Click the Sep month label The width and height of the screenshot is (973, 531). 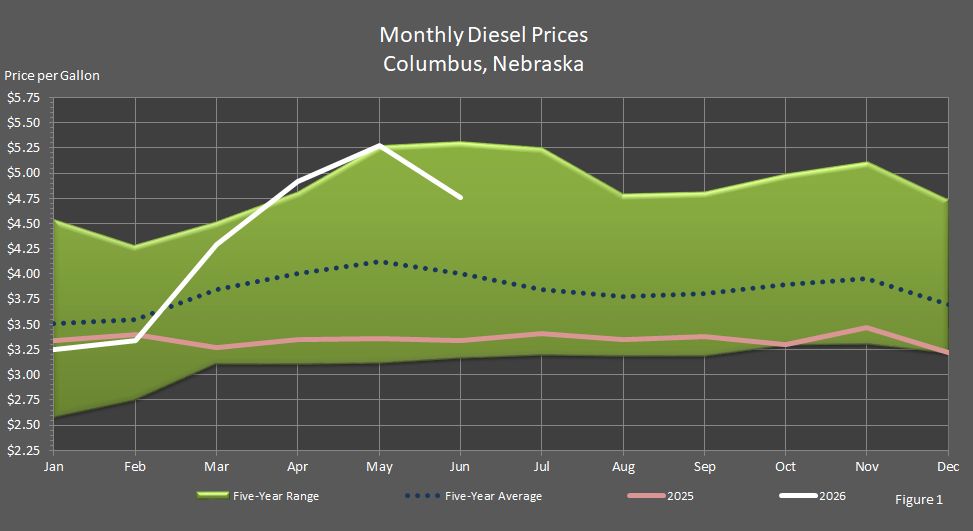(x=704, y=467)
